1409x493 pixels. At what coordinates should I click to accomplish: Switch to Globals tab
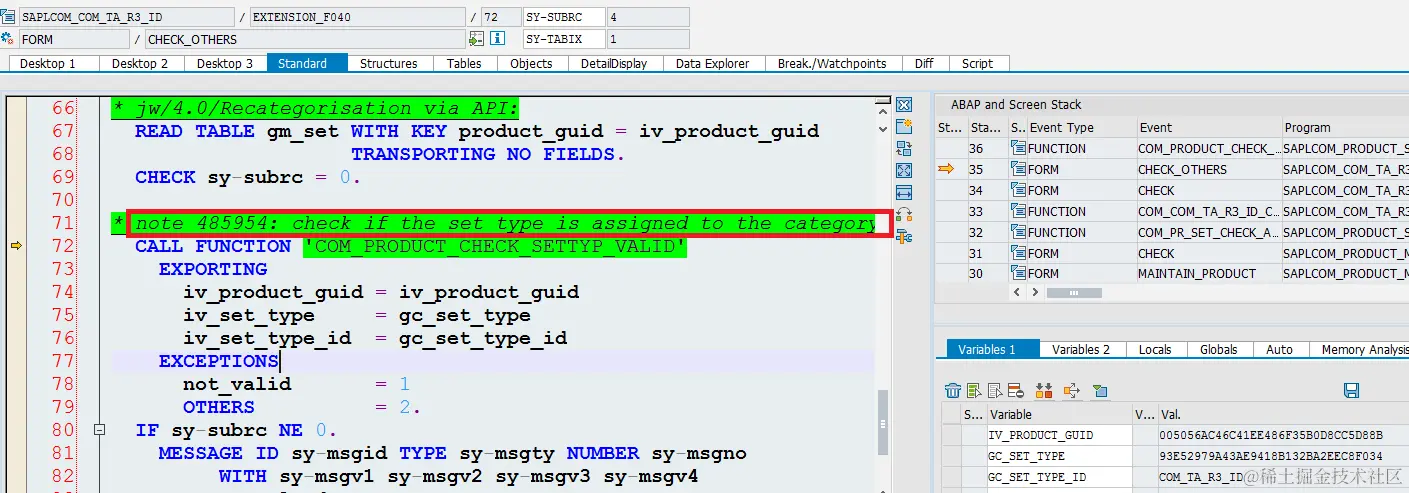coord(1219,349)
